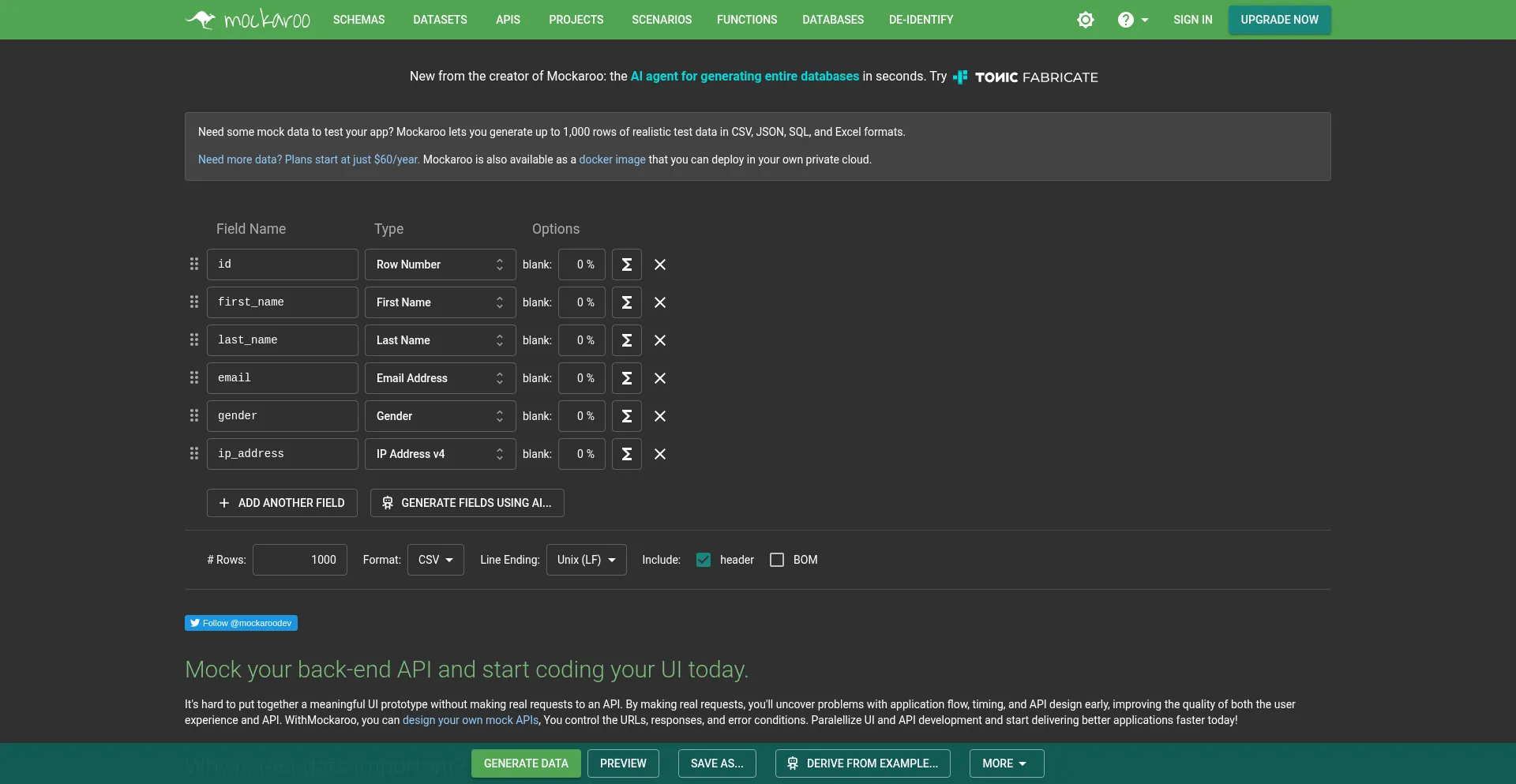Open formula editor for id field

627,264
